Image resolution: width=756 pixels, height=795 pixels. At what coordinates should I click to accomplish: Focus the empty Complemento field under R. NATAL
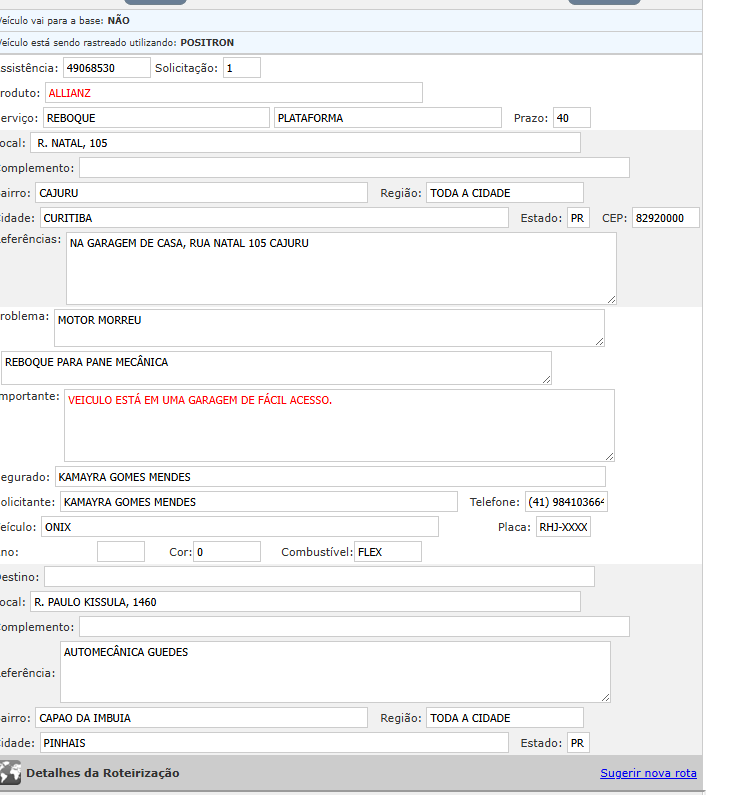coord(354,167)
